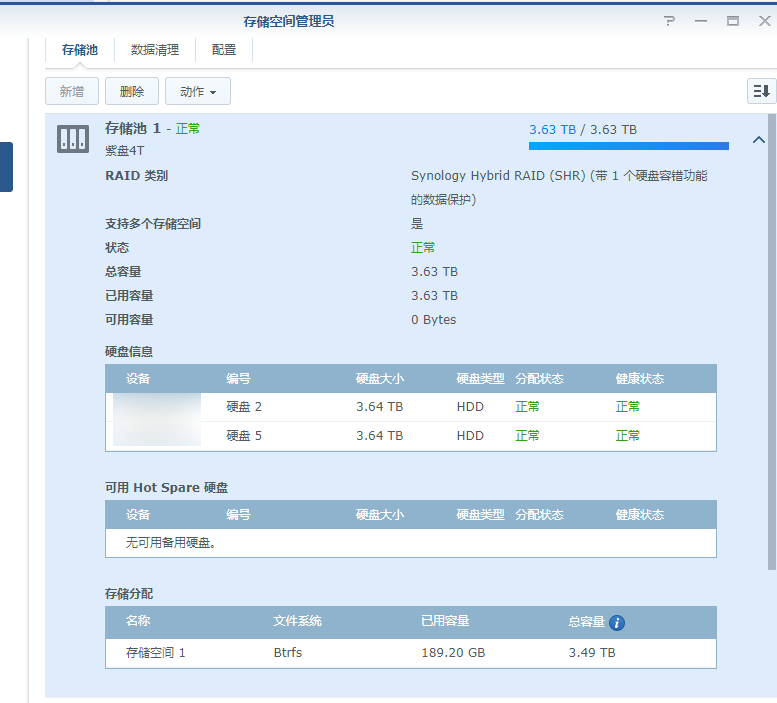Click the 硬盘 5 row 健康状态 正常 cell

[627, 436]
